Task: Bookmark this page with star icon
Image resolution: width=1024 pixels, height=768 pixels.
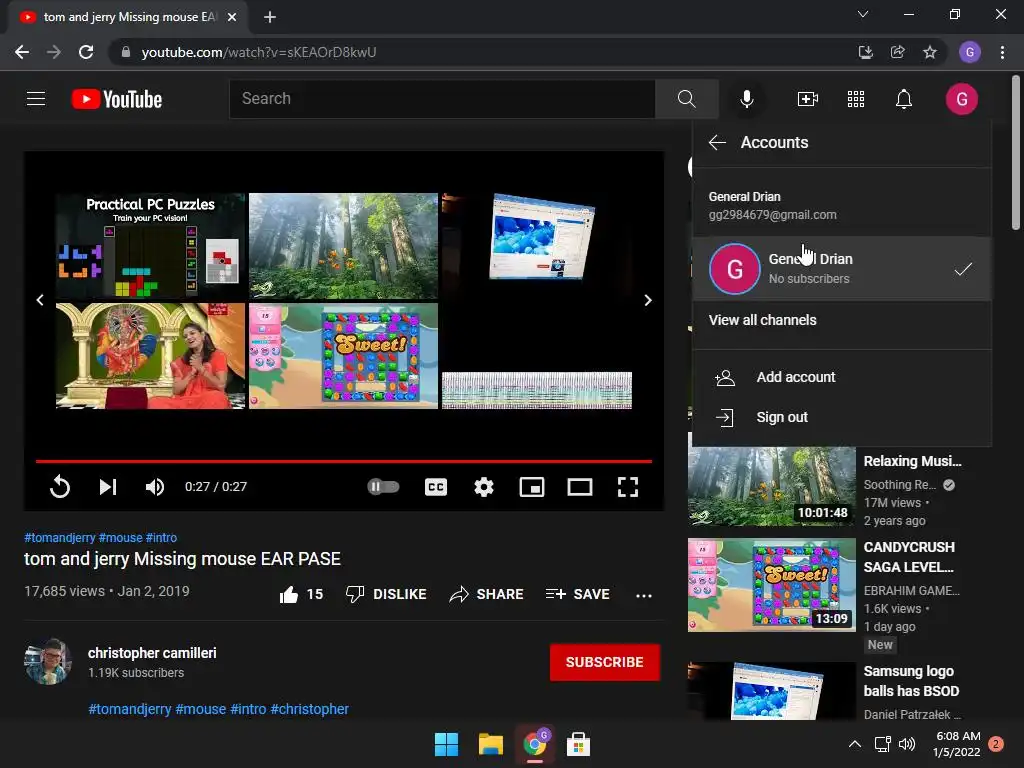Action: [930, 52]
